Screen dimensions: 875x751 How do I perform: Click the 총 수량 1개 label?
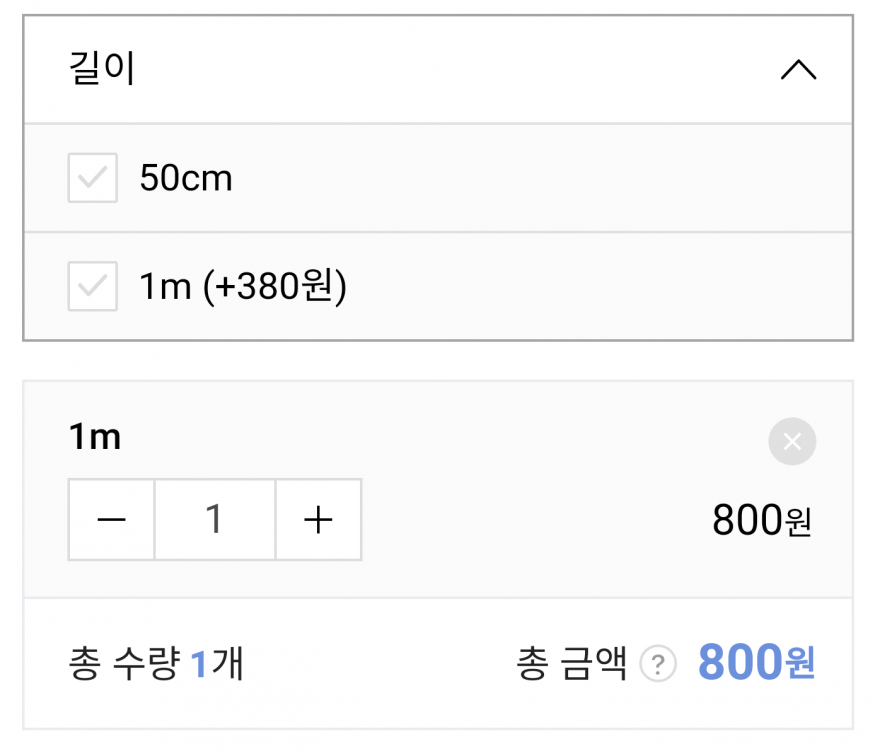(156, 663)
